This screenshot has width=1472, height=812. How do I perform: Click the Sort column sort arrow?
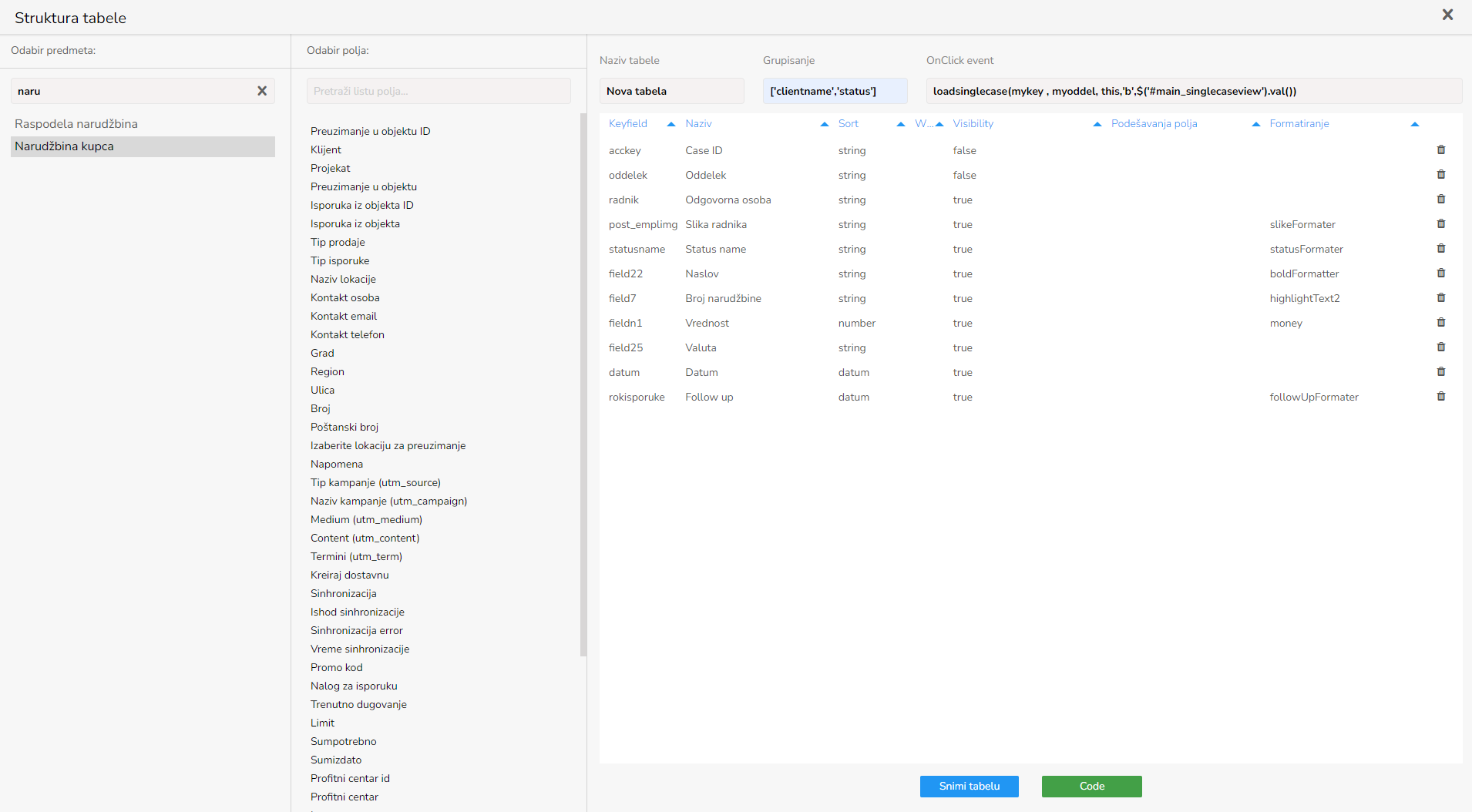pyautogui.click(x=900, y=124)
